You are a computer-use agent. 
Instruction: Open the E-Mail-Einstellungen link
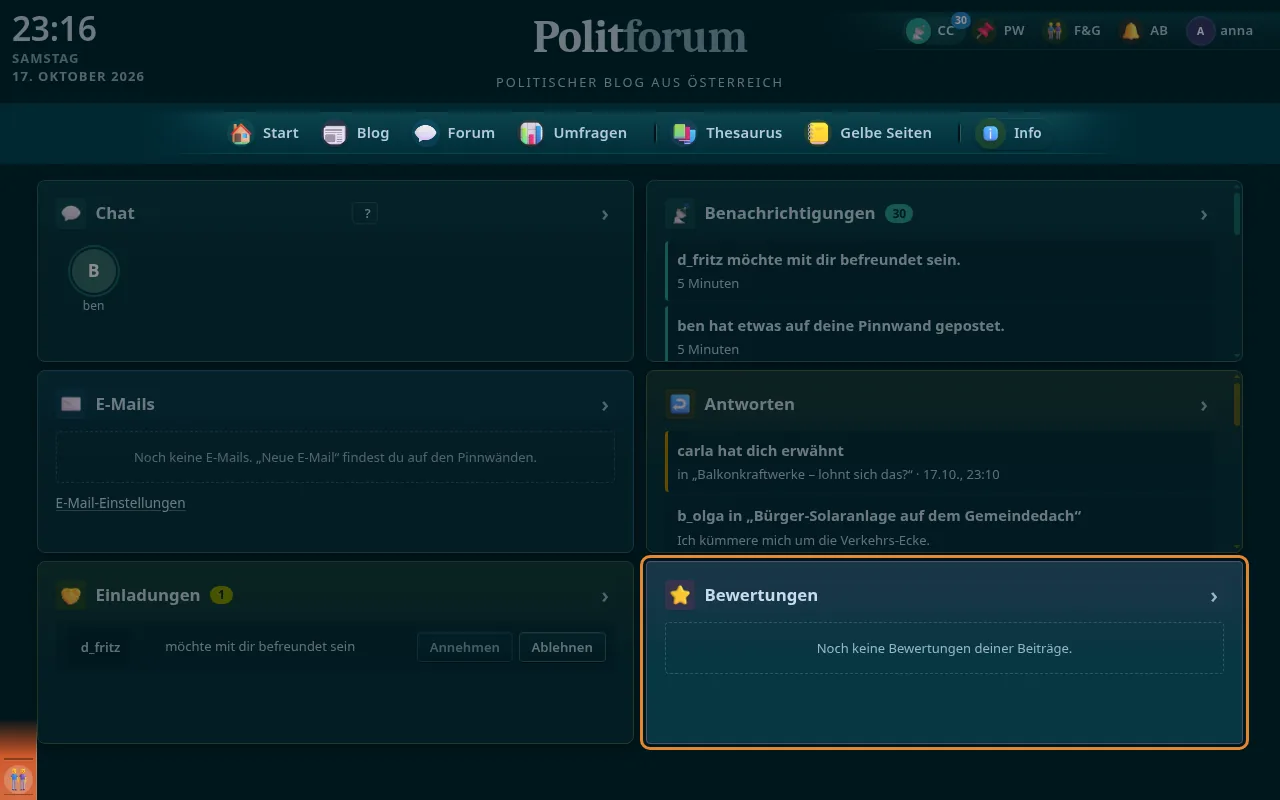[x=121, y=503]
